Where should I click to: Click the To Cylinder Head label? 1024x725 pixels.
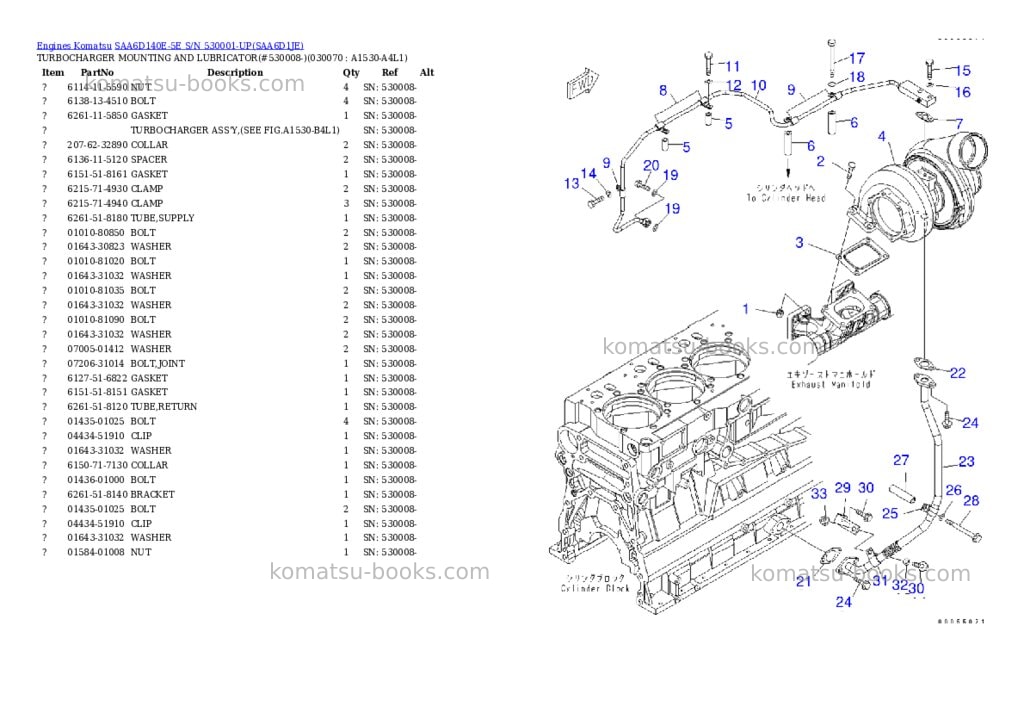point(786,198)
